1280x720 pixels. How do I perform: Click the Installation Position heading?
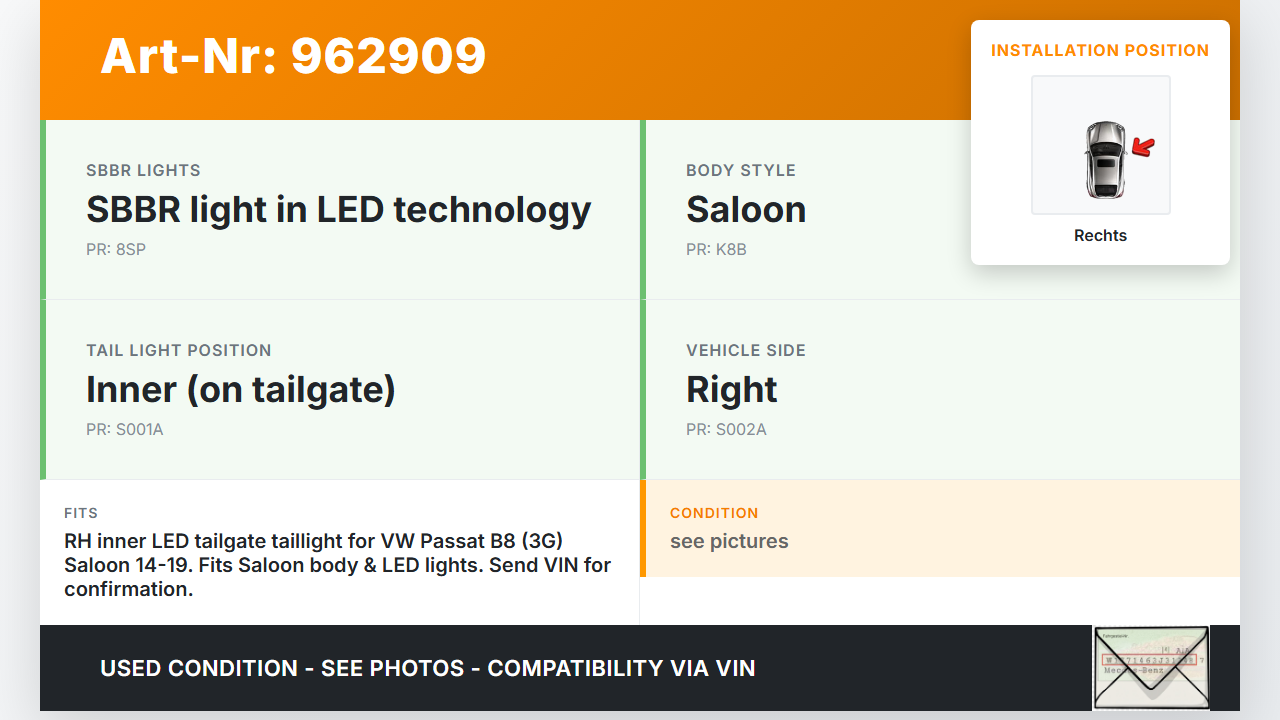pos(1099,50)
